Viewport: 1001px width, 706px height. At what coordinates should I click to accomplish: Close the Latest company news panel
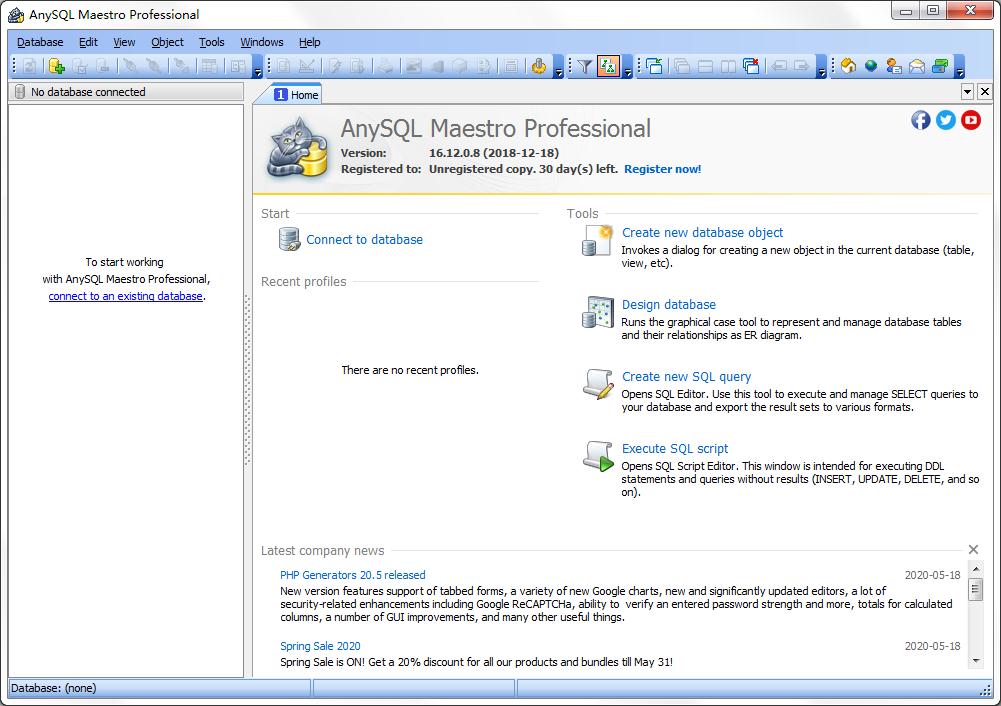[x=973, y=550]
